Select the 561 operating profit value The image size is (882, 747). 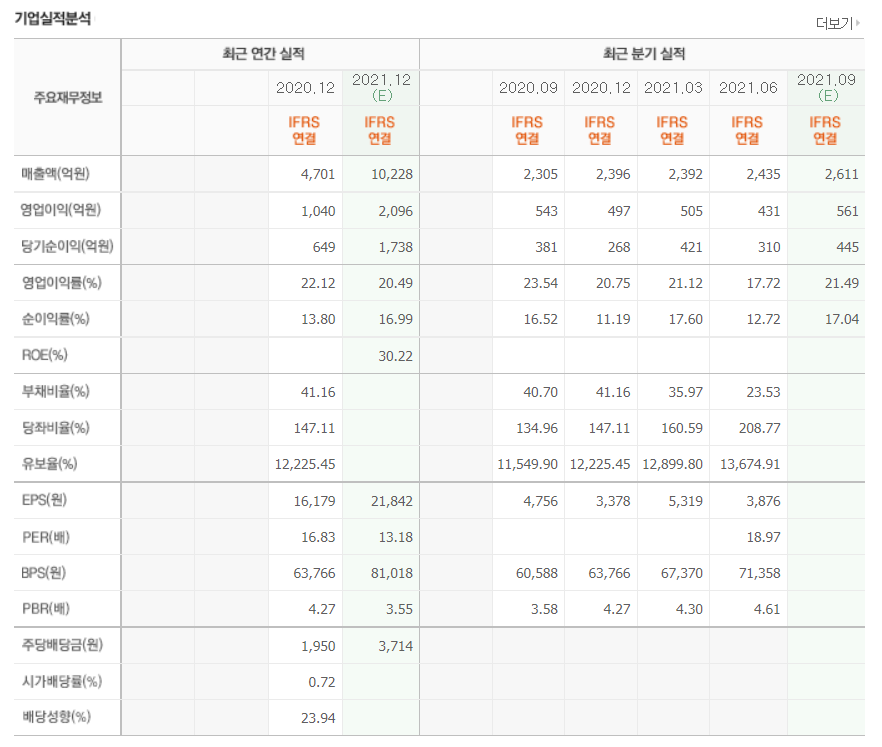pos(847,211)
